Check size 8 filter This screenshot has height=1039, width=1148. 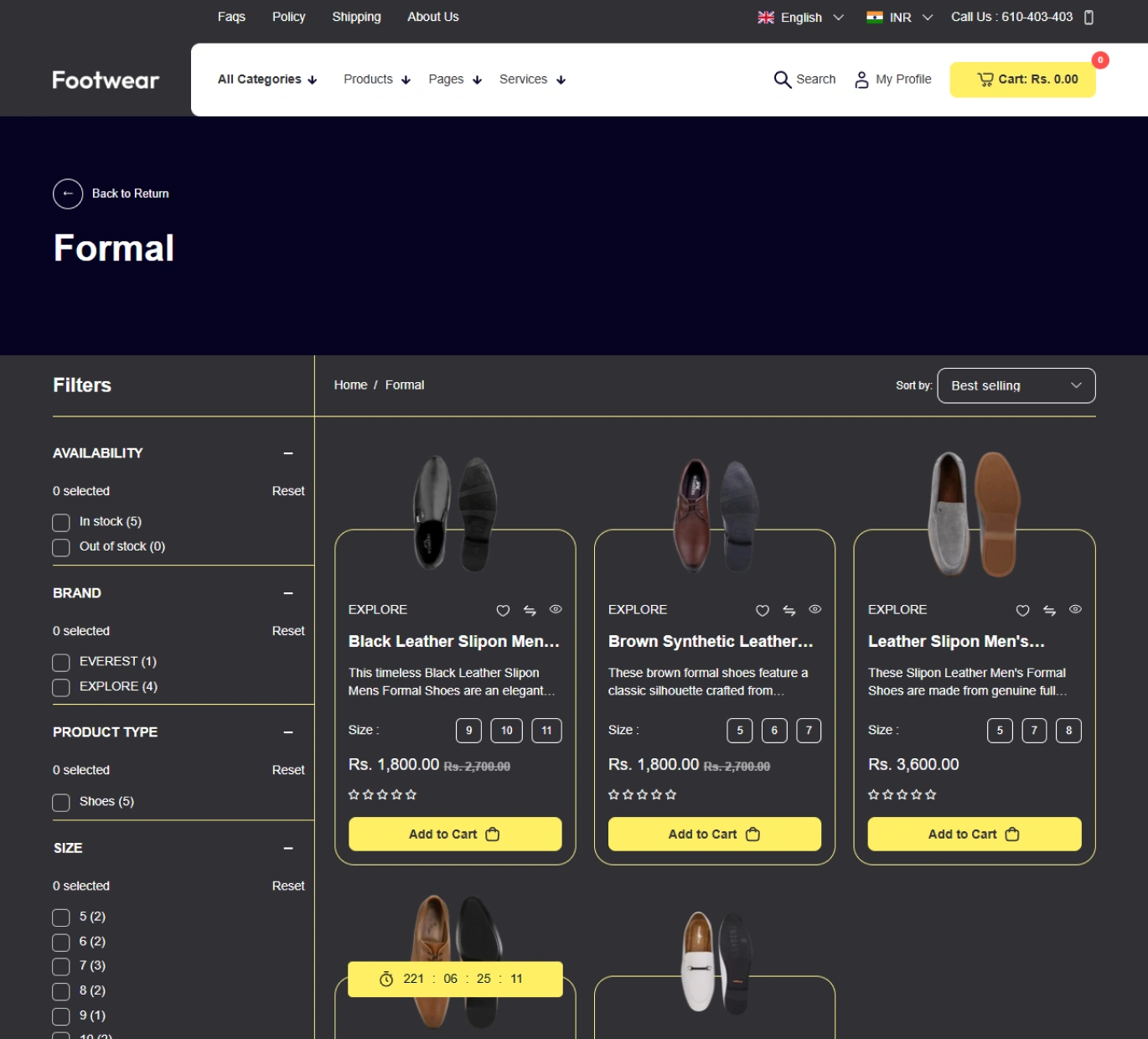coord(61,992)
